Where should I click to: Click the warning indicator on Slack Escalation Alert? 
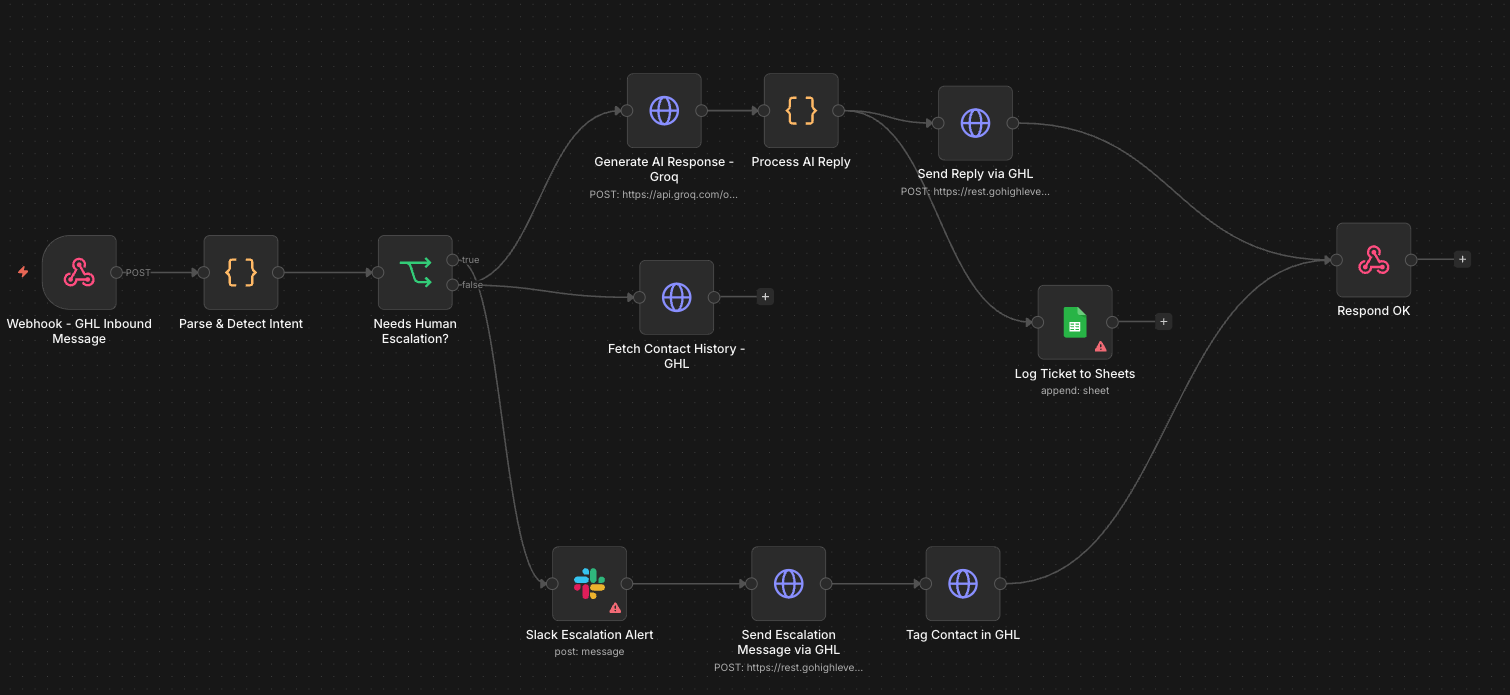(x=614, y=608)
